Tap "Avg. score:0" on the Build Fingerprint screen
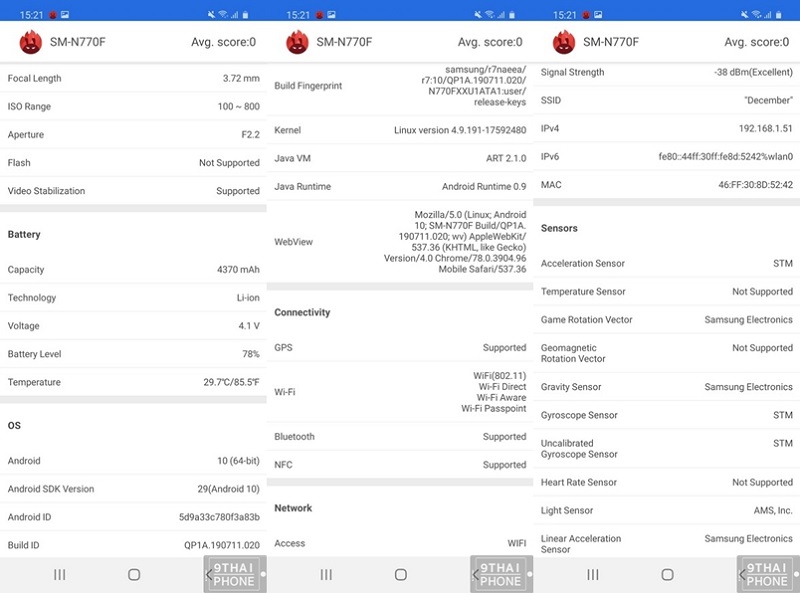The width and height of the screenshot is (800, 593). pyautogui.click(x=490, y=42)
